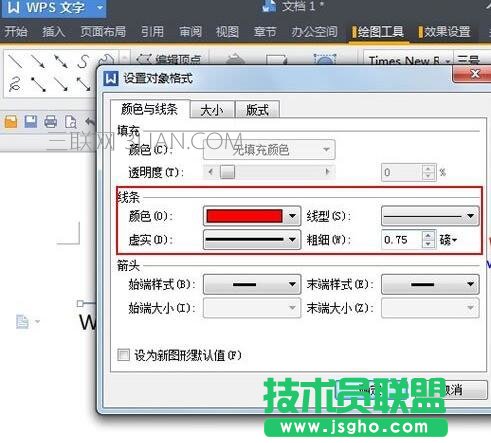Click the transparency slider left arrow
Image resolution: width=491 pixels, height=443 pixels.
pyautogui.click(x=210, y=172)
